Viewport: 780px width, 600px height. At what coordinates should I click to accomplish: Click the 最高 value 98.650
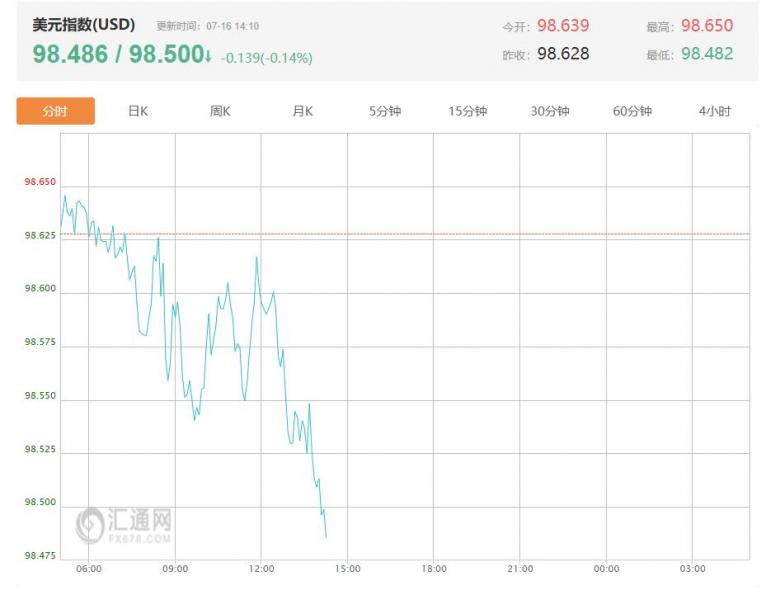tap(707, 26)
